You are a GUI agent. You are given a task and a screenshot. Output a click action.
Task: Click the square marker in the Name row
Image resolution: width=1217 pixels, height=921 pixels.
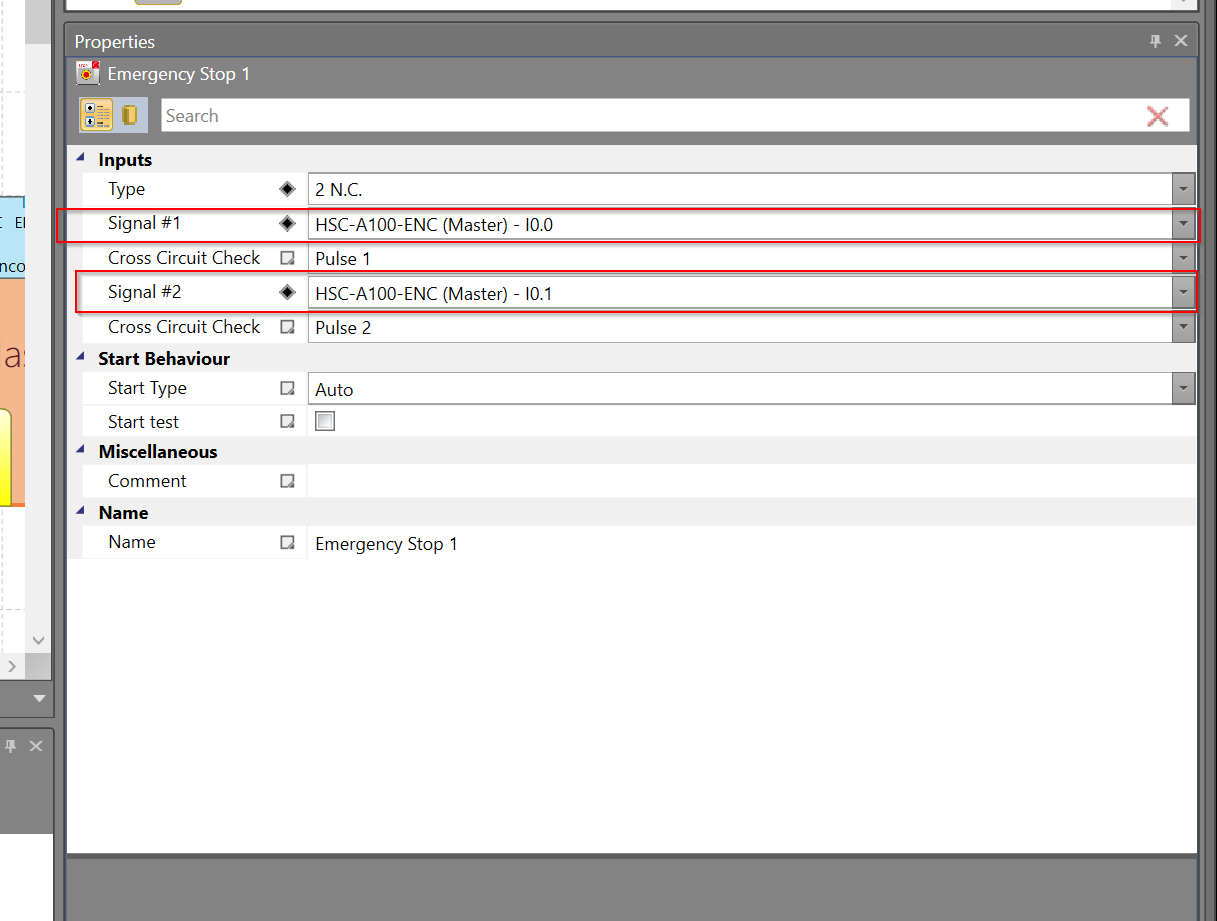tap(287, 542)
